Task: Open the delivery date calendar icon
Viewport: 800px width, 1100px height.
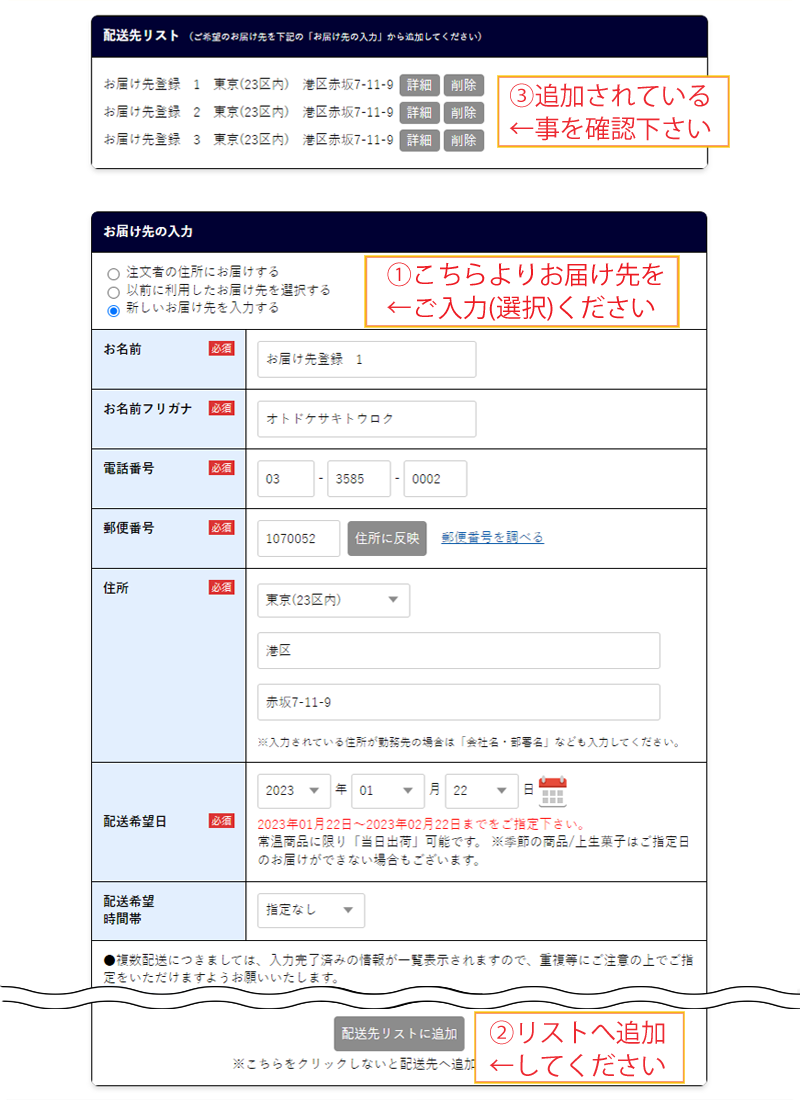Action: [x=552, y=791]
